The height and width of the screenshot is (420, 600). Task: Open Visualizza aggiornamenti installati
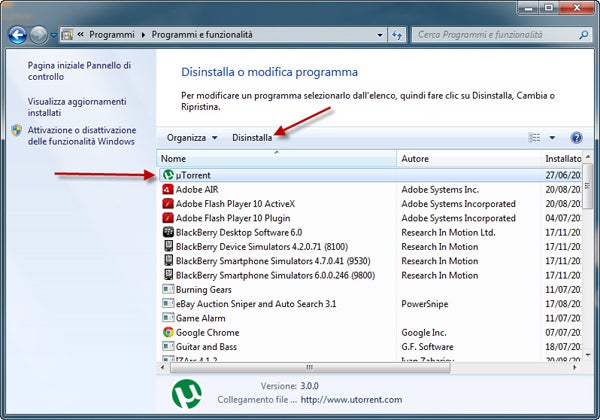tap(77, 107)
